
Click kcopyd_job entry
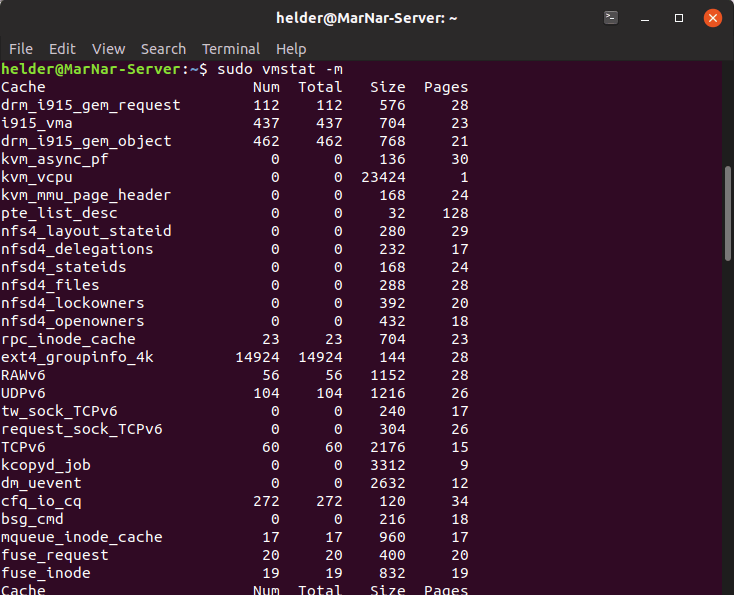click(x=46, y=465)
